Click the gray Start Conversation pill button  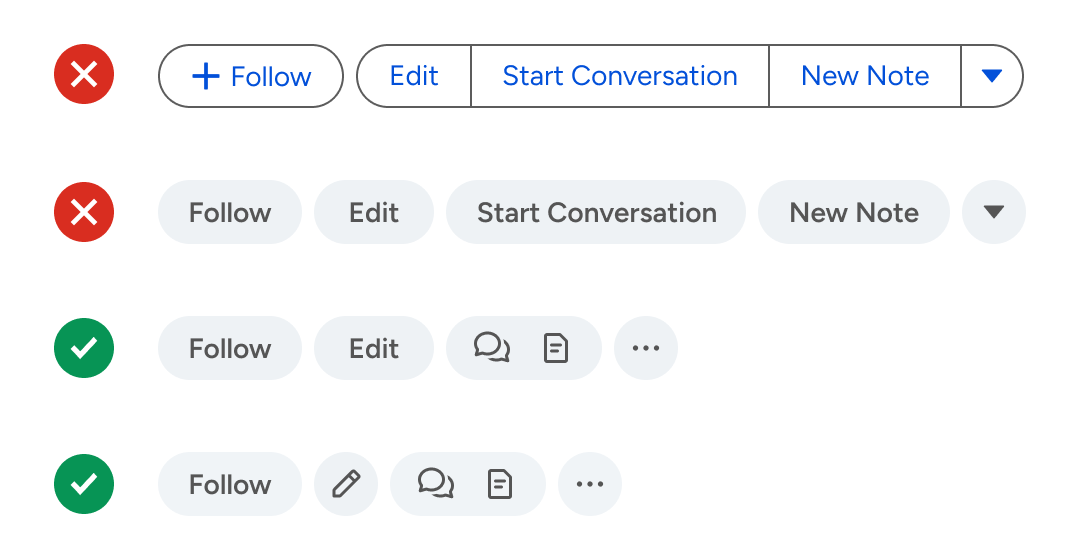[596, 212]
